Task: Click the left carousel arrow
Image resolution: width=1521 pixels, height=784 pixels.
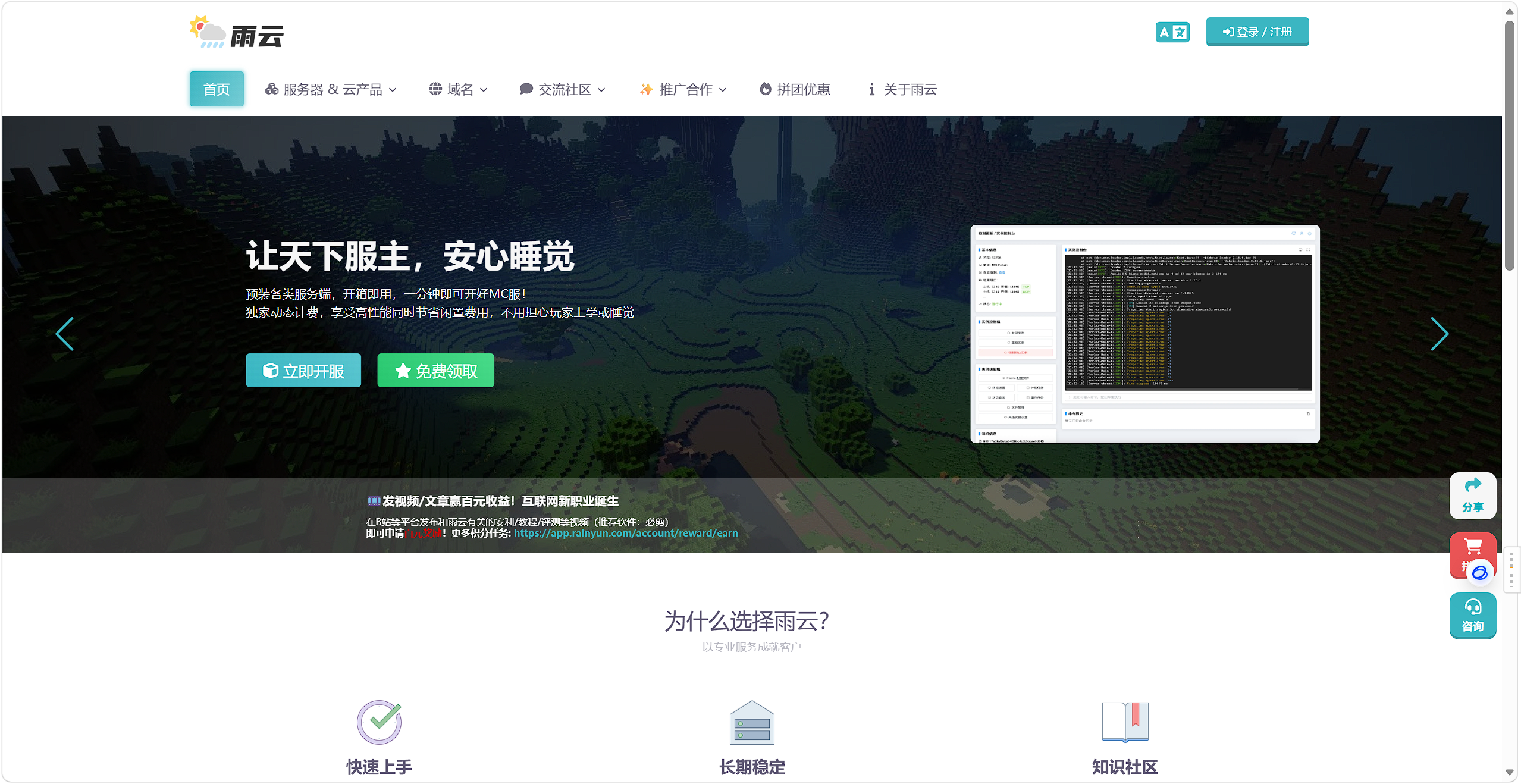Action: pos(65,334)
